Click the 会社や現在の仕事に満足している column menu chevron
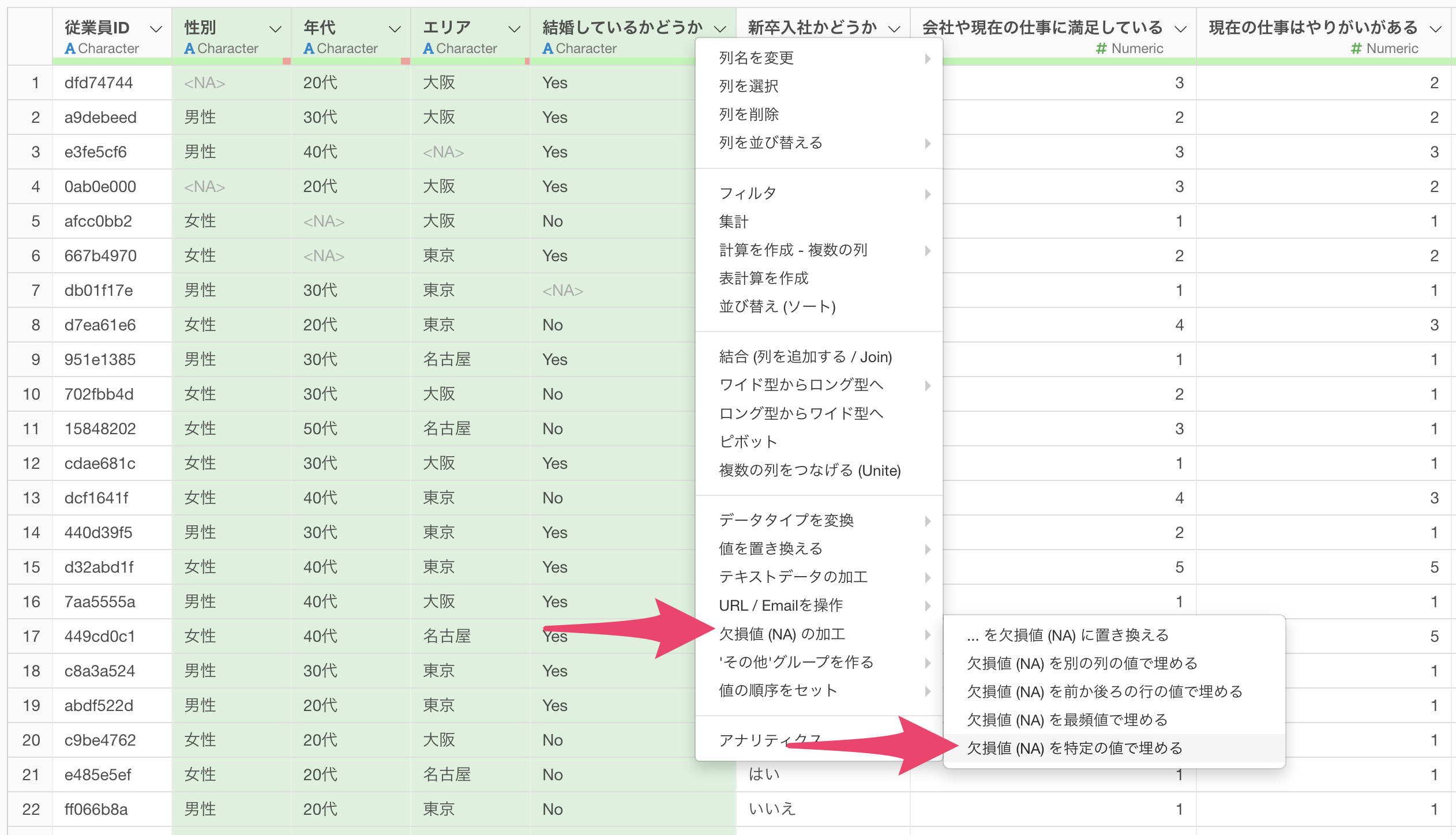Image resolution: width=1456 pixels, height=835 pixels. [x=1181, y=29]
